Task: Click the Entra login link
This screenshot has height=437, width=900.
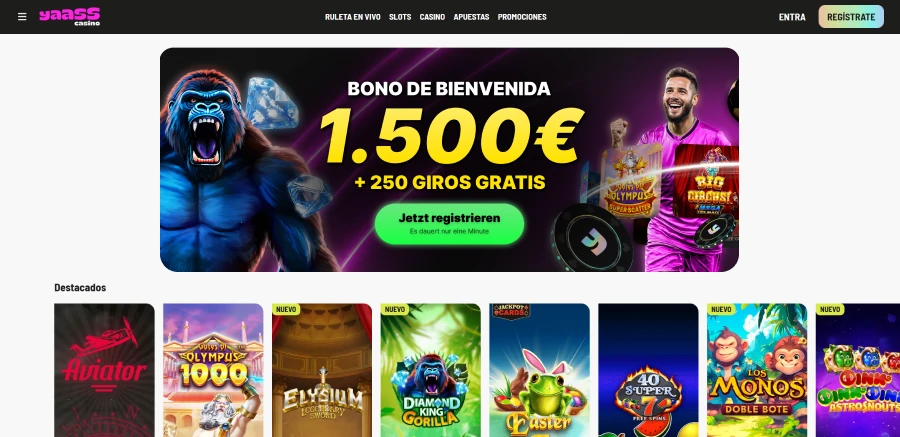Action: coord(792,17)
